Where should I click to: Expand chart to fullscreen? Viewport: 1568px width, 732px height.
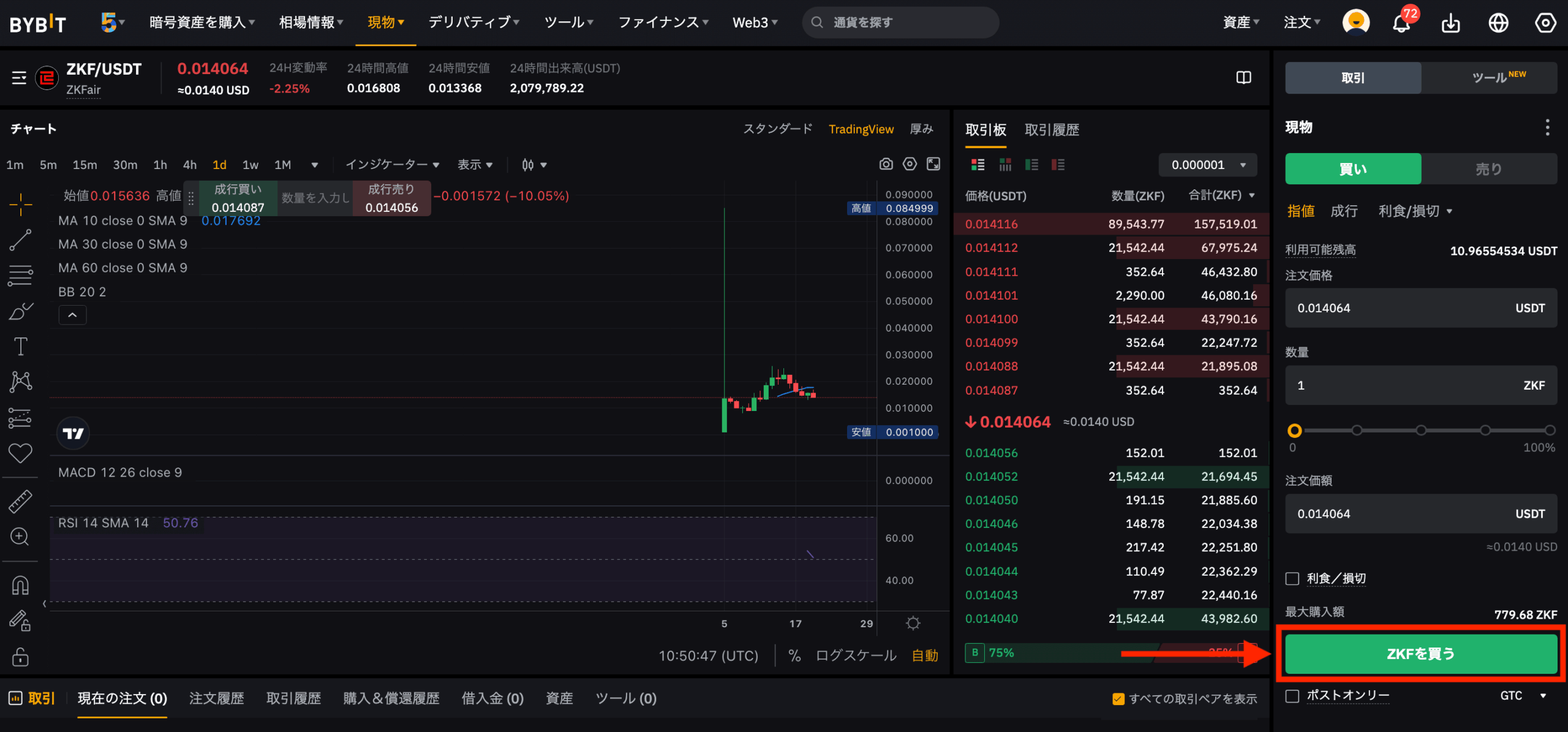(933, 164)
